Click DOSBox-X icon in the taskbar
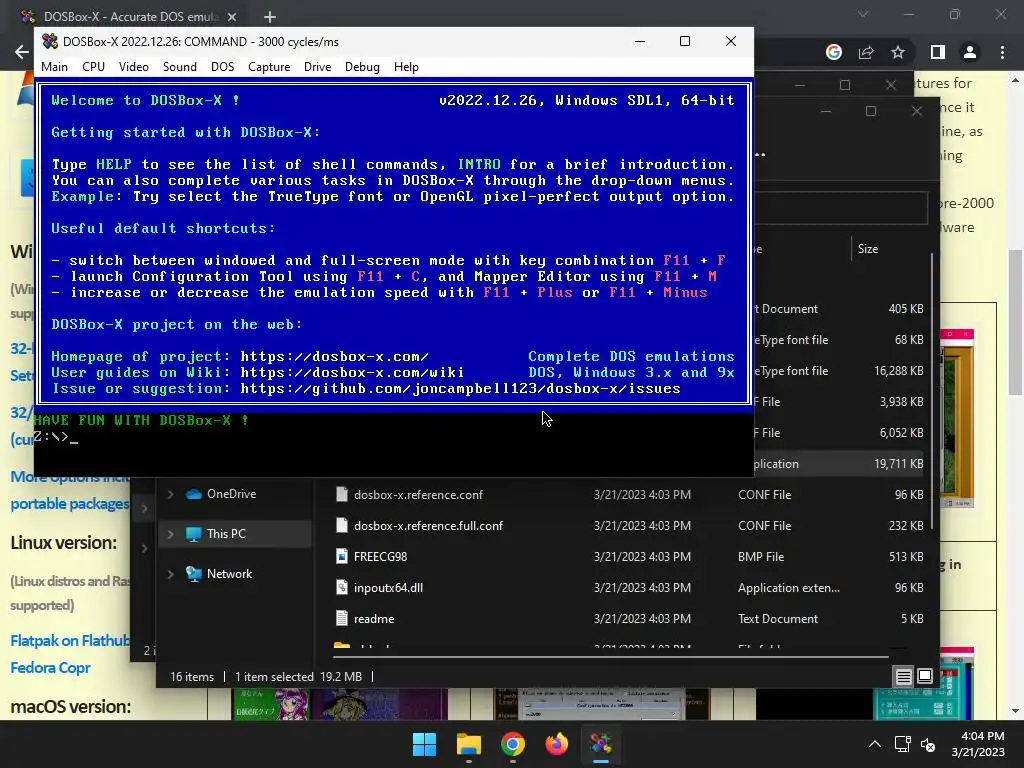Screen dimensions: 1024x768 pyautogui.click(x=601, y=744)
